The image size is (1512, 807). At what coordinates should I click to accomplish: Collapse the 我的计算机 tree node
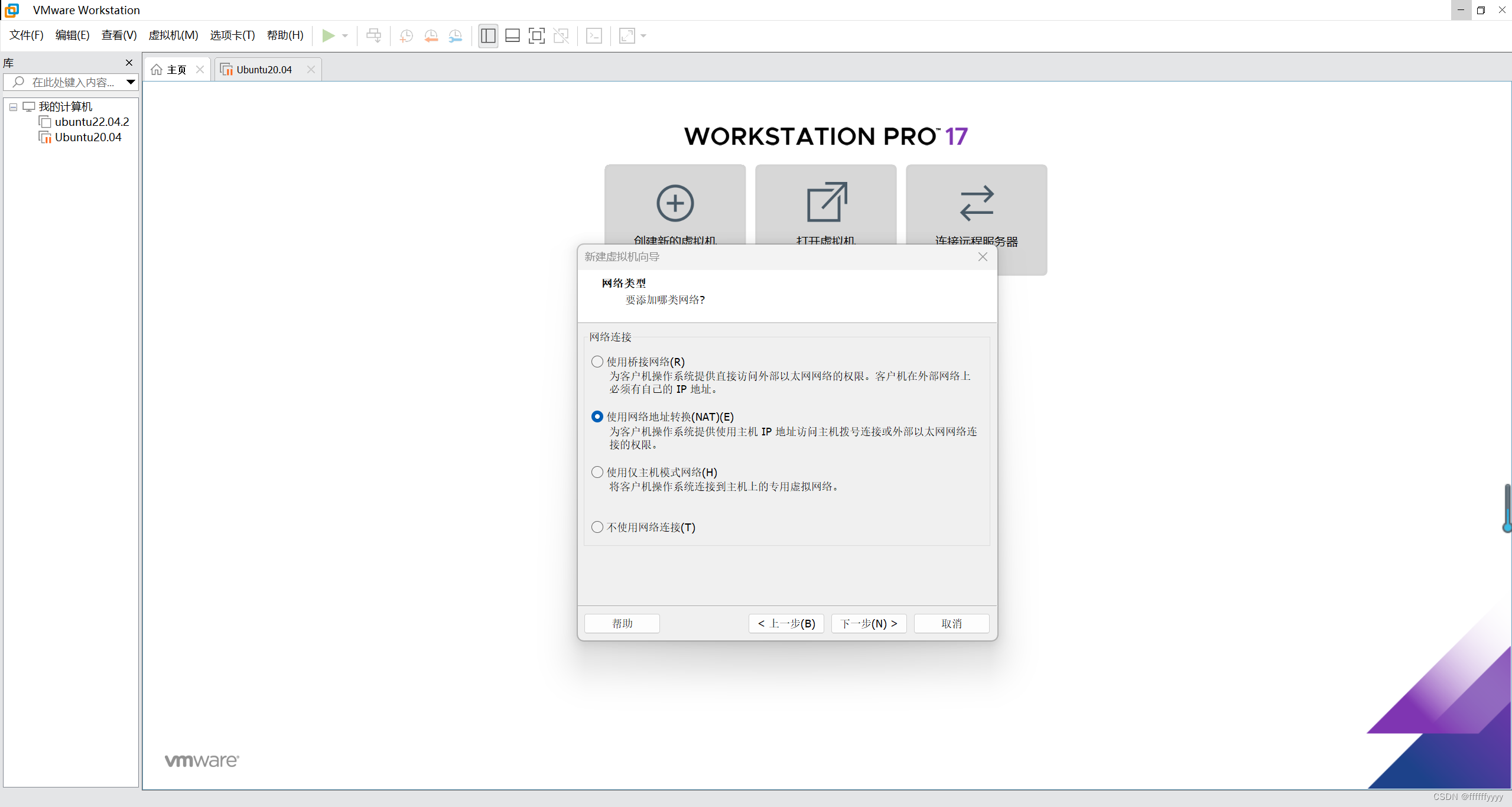click(13, 107)
